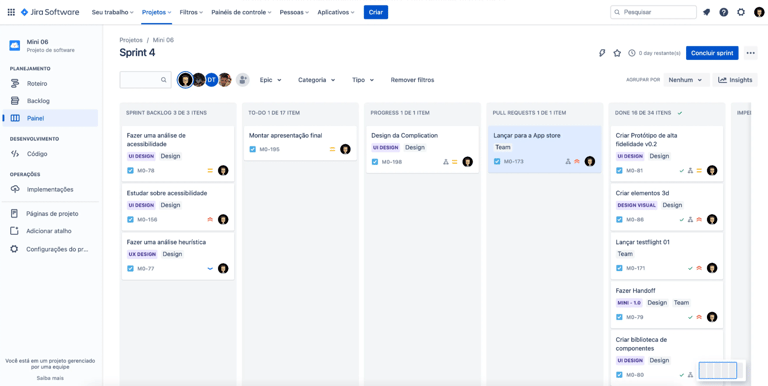Viewport: 768px width, 386px height.
Task: Click subtask icon on M0-173 card
Action: pyautogui.click(x=568, y=161)
